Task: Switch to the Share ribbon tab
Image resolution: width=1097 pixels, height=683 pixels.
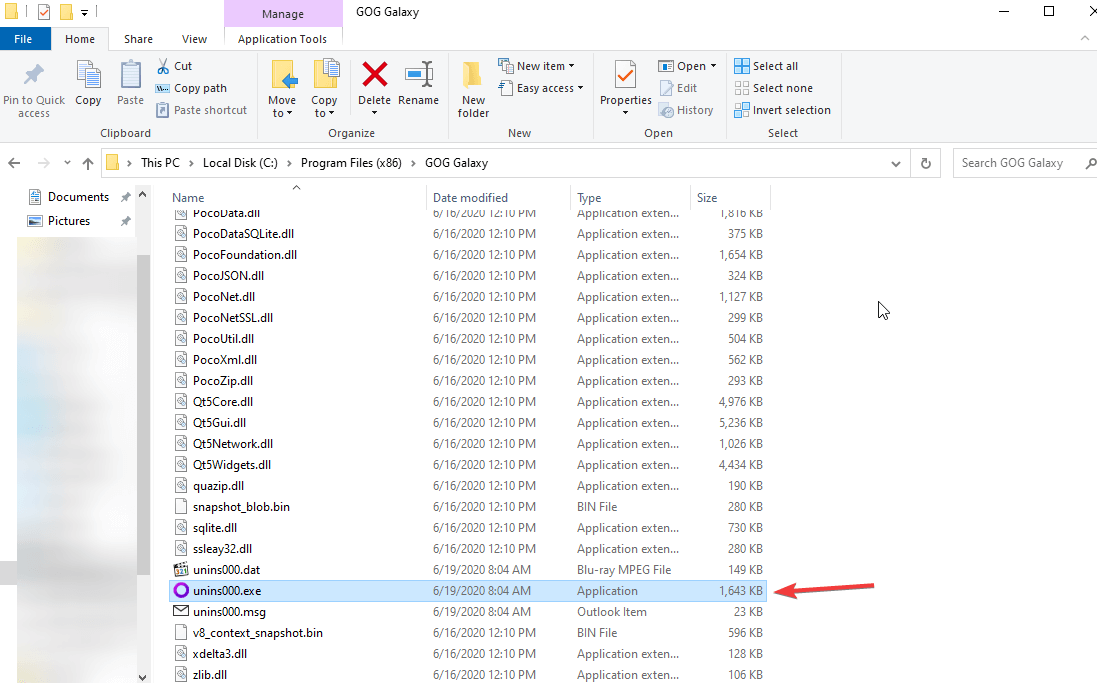Action: point(139,39)
